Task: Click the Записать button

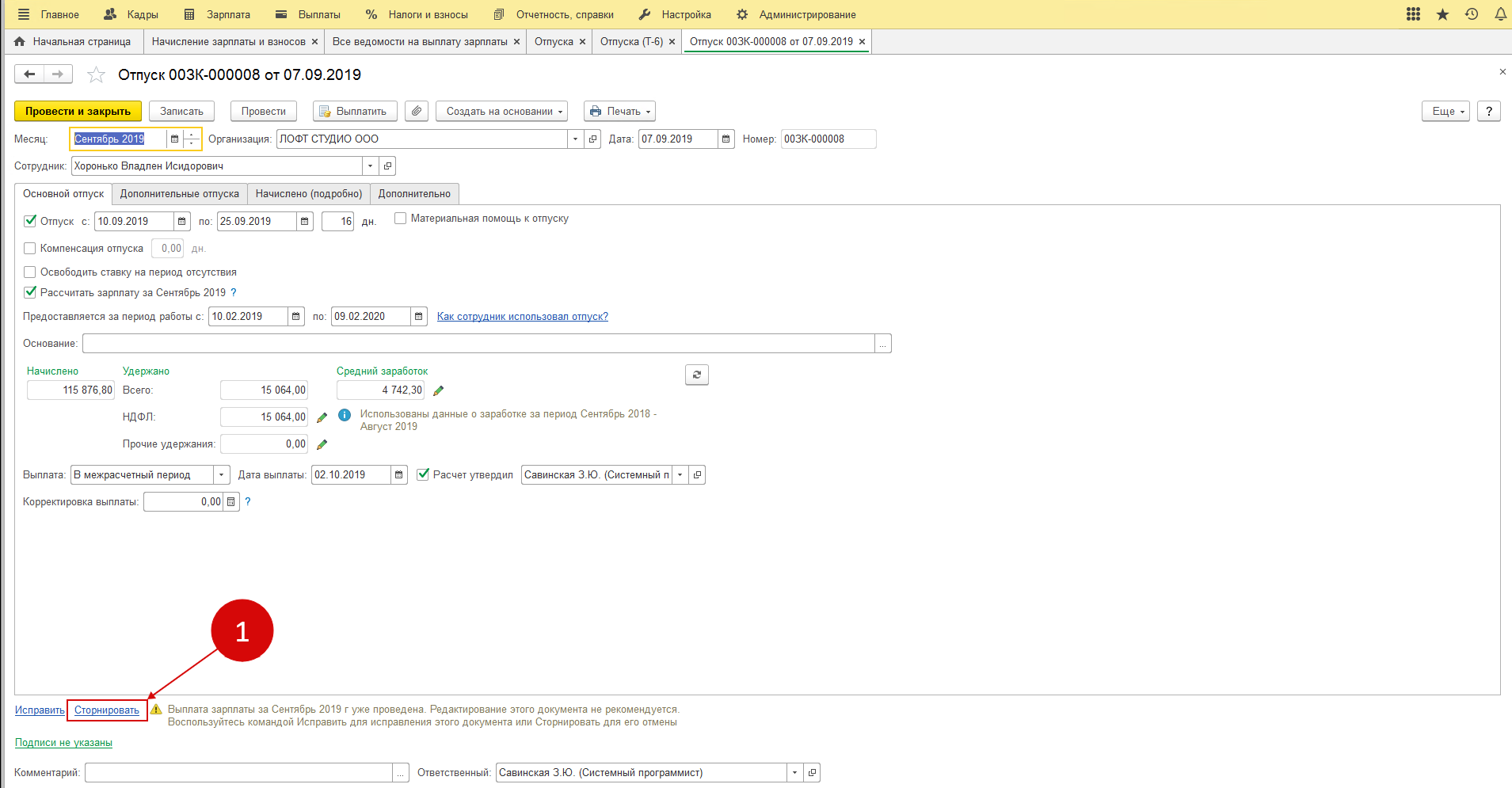Action: coord(181,111)
